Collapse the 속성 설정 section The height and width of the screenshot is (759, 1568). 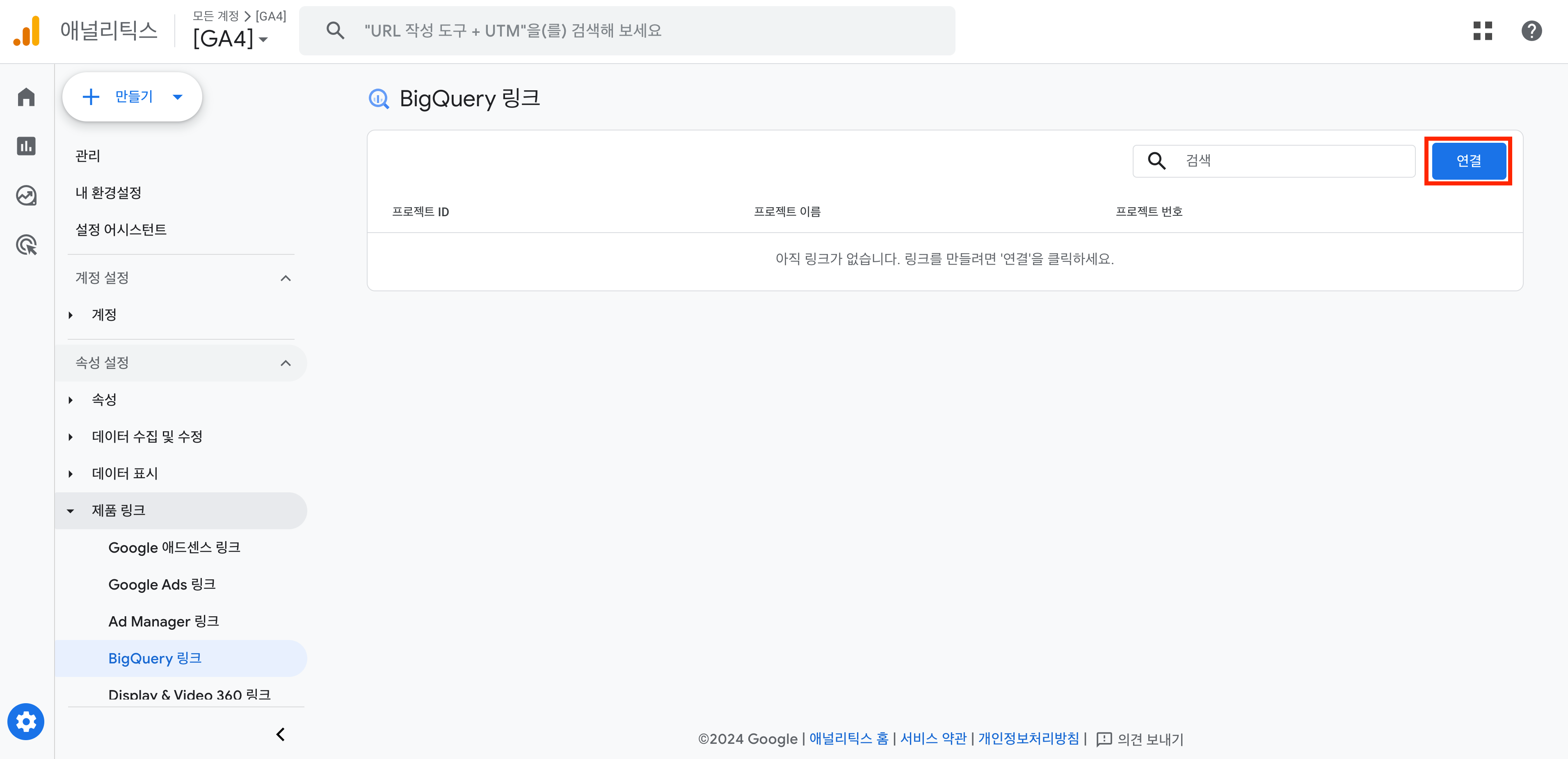click(286, 363)
